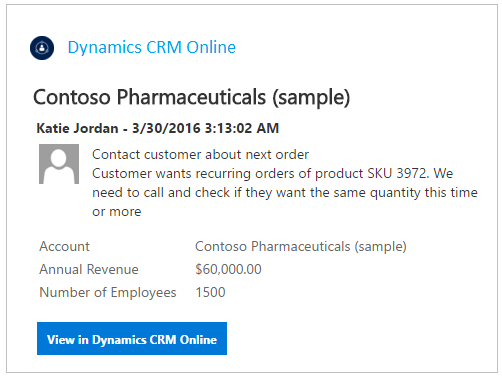The image size is (502, 376).
Task: Select the Katie Jordan author timestamp line
Action: (x=157, y=128)
